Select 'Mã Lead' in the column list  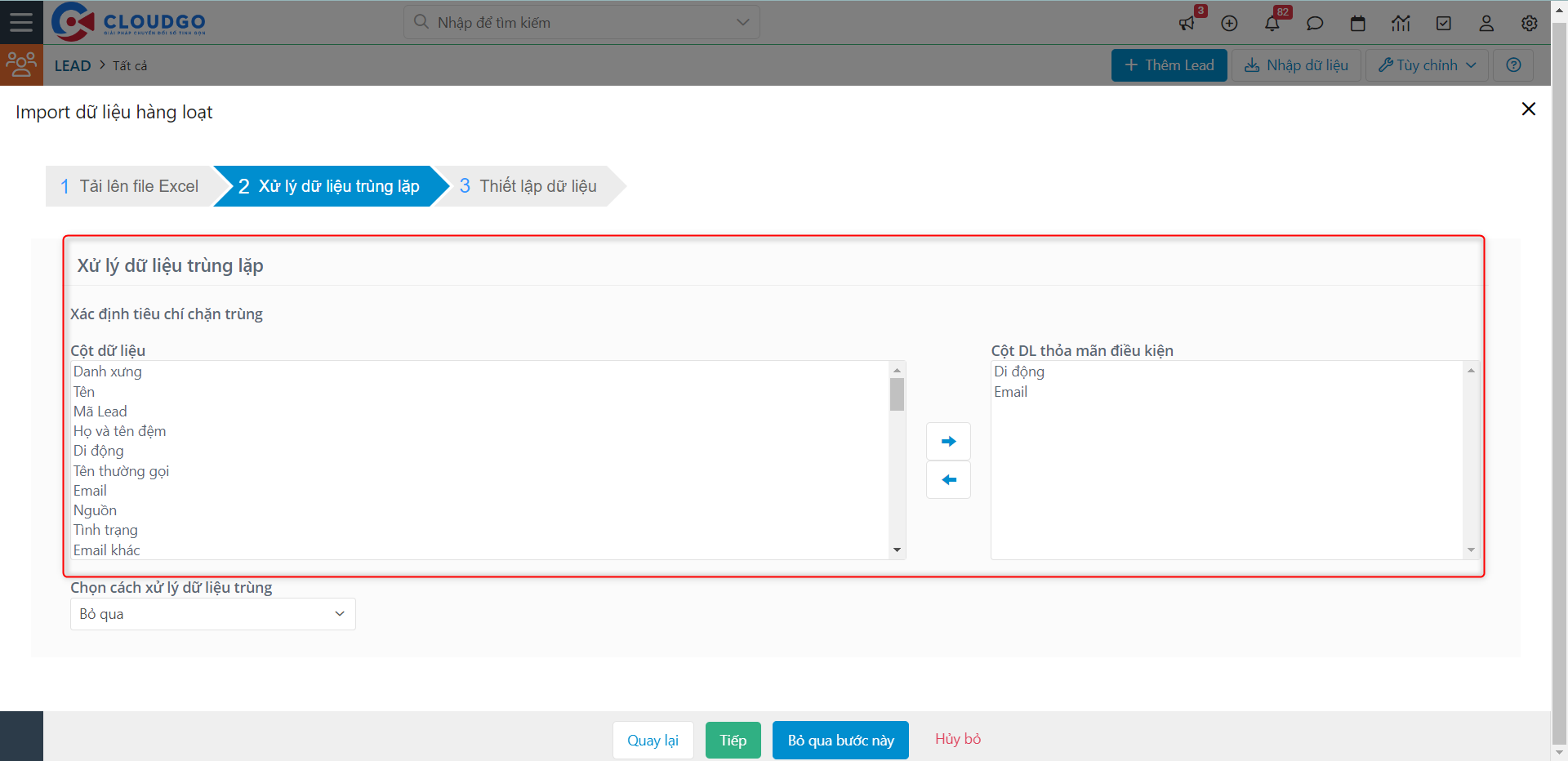[x=100, y=412]
